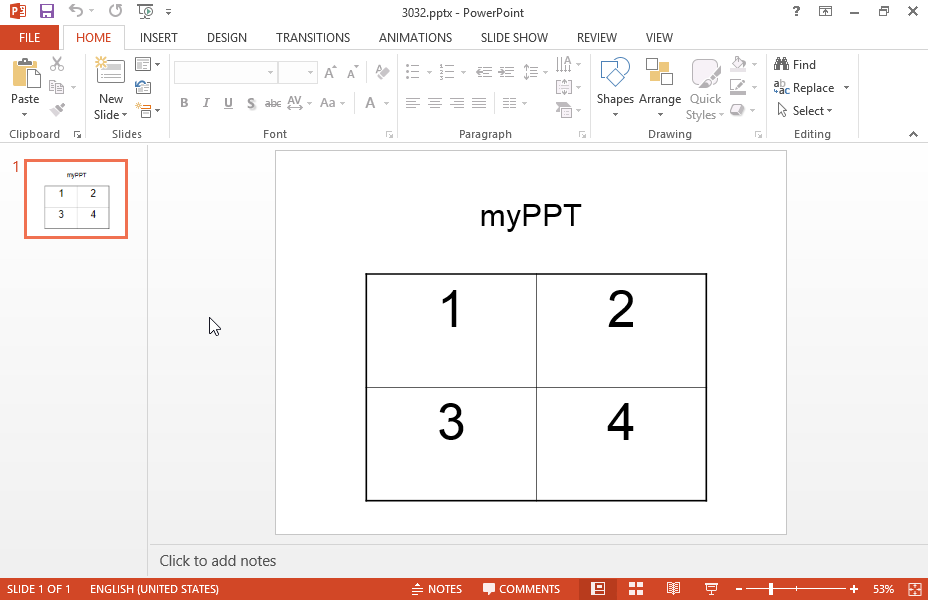Image resolution: width=928 pixels, height=600 pixels.
Task: Switch to the TRANSITIONS tab
Action: (x=313, y=38)
